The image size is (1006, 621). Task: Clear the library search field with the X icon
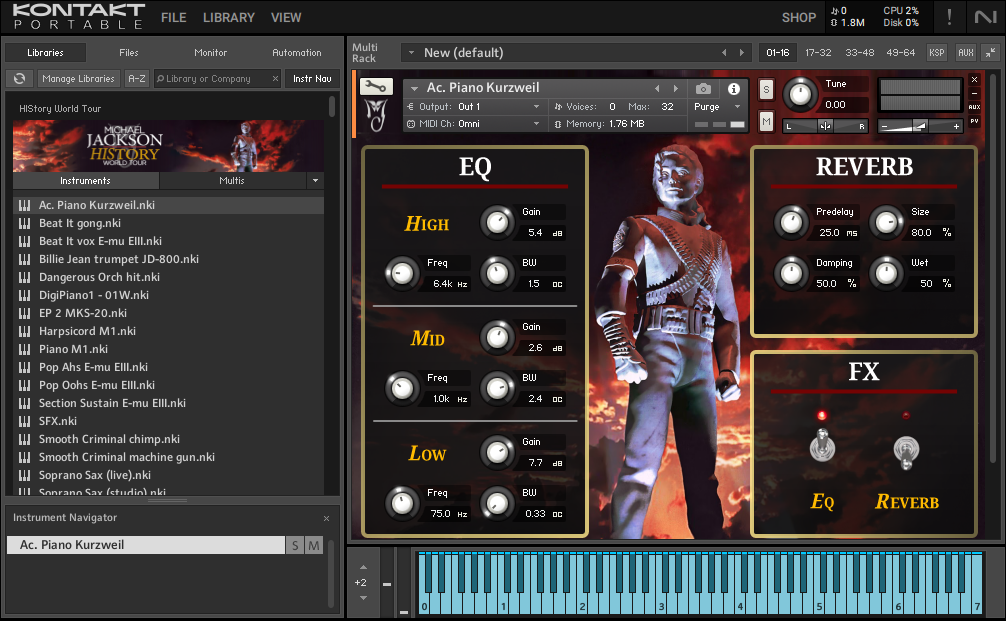pos(275,78)
